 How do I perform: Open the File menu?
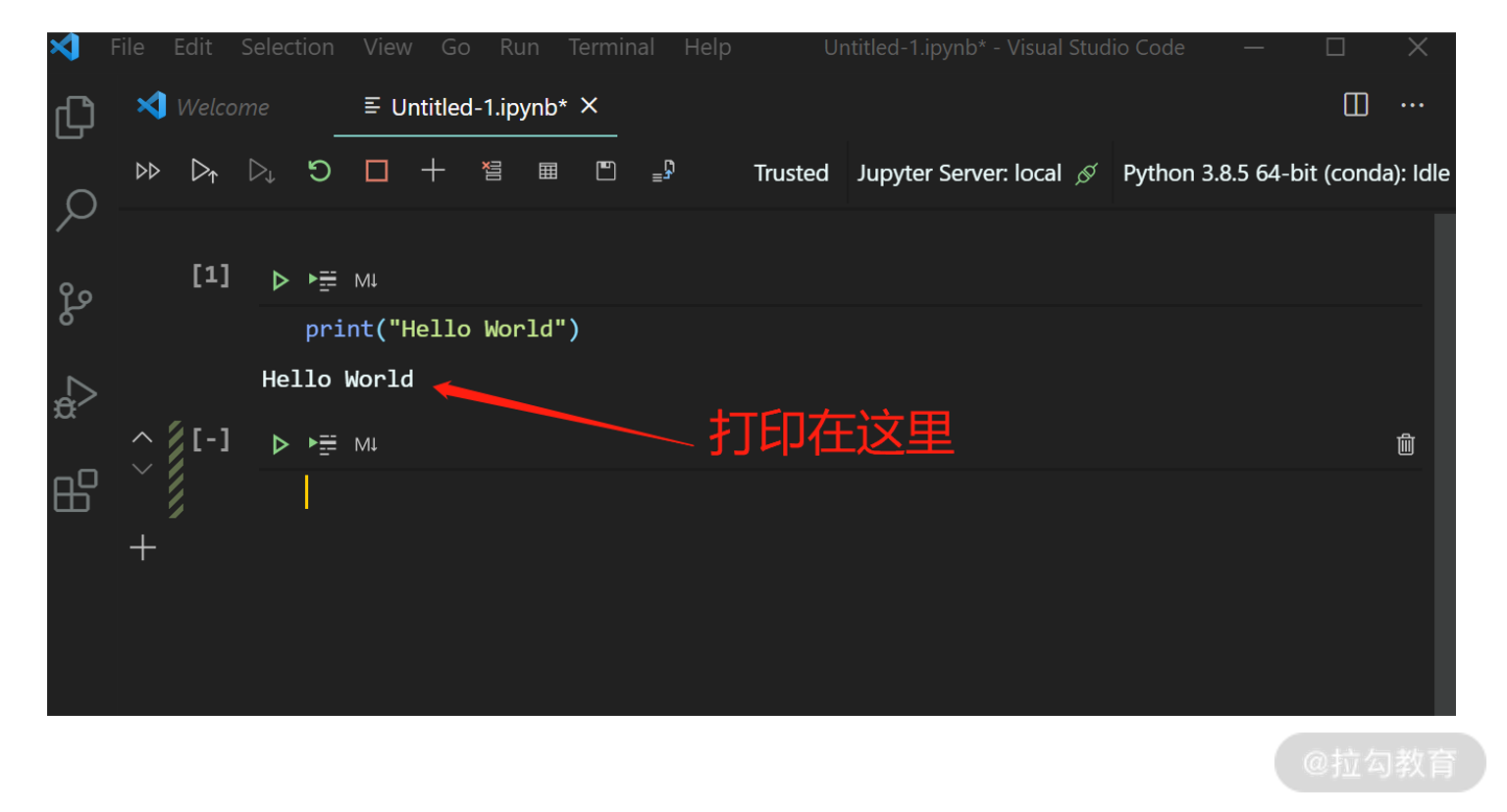pyautogui.click(x=128, y=47)
